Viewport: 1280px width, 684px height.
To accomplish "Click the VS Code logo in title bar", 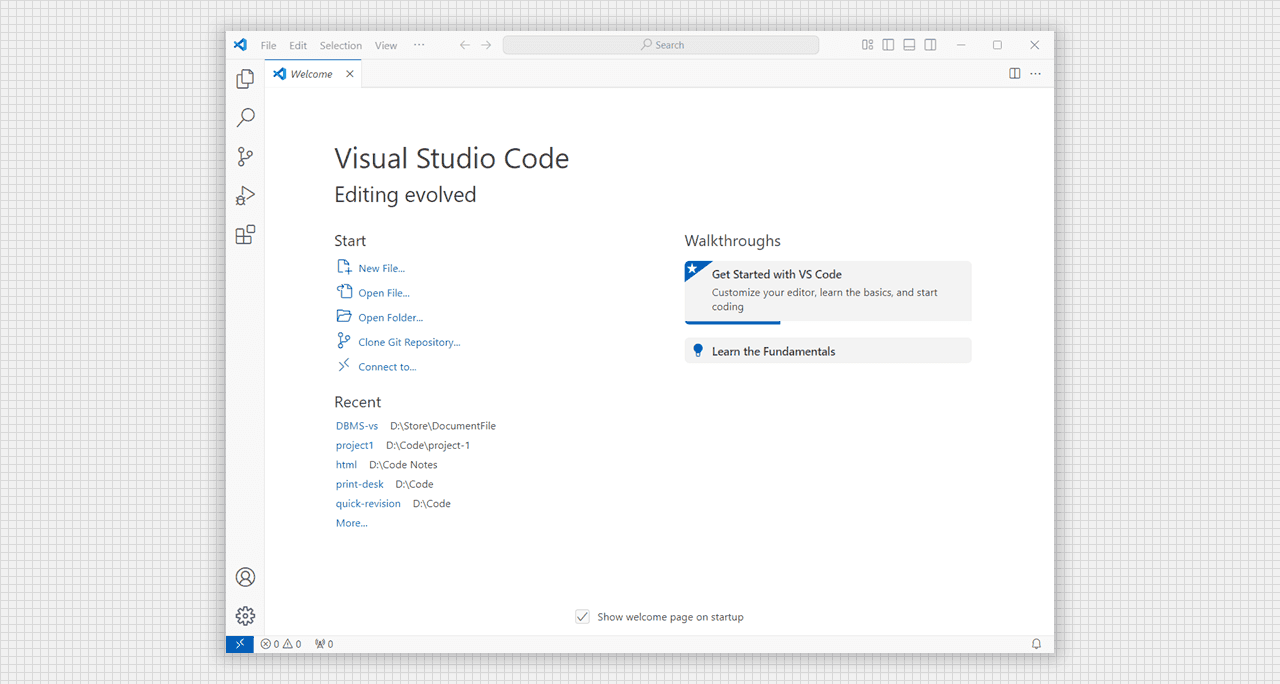I will click(240, 45).
